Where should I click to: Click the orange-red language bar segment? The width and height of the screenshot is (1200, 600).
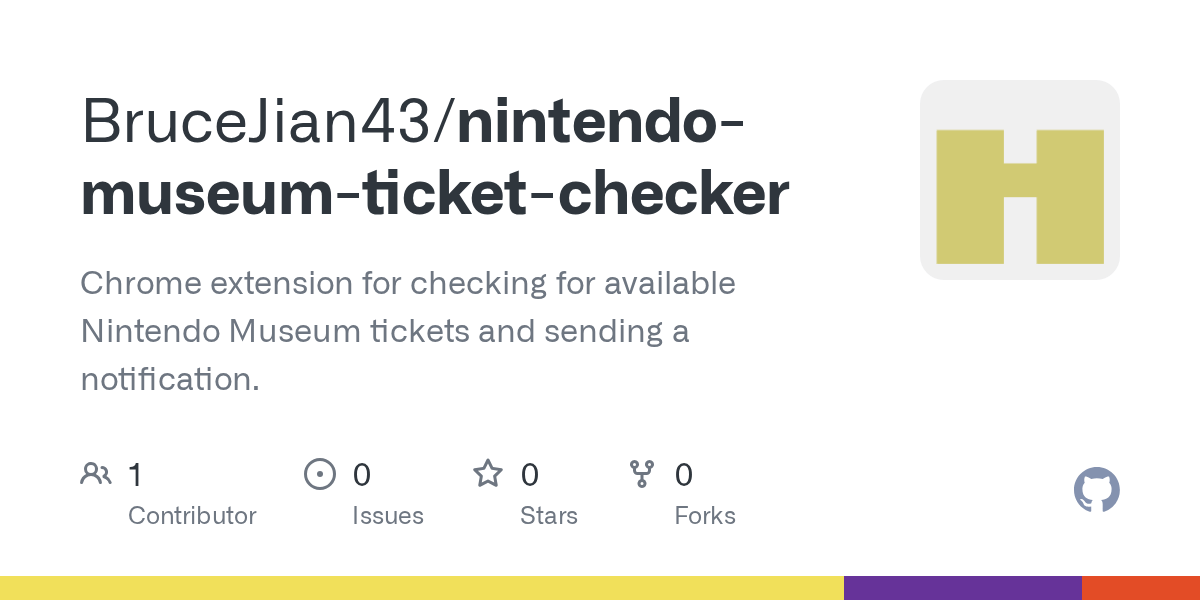(x=1140, y=588)
